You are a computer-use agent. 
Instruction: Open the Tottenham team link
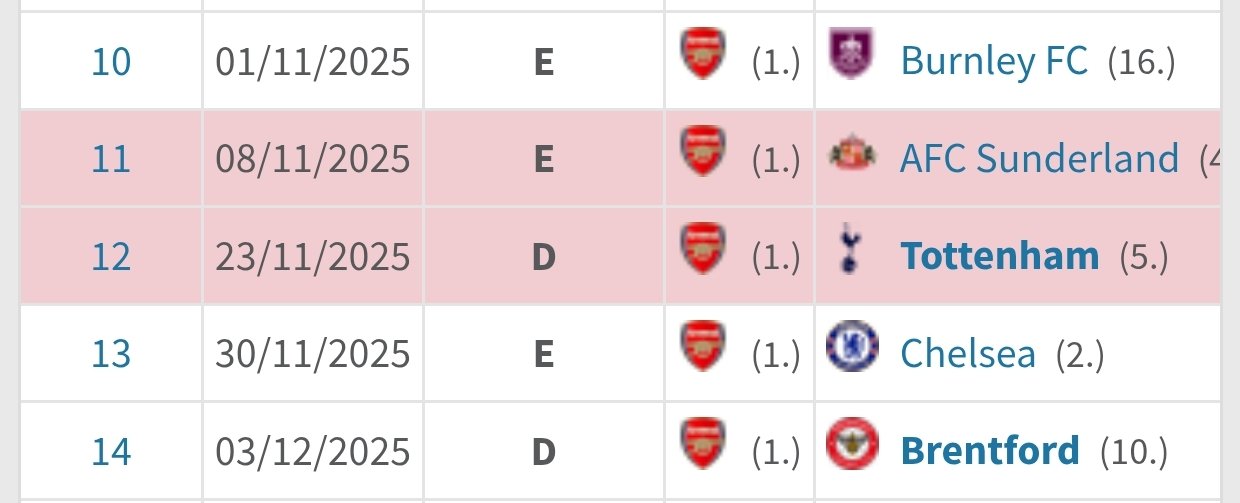[999, 257]
